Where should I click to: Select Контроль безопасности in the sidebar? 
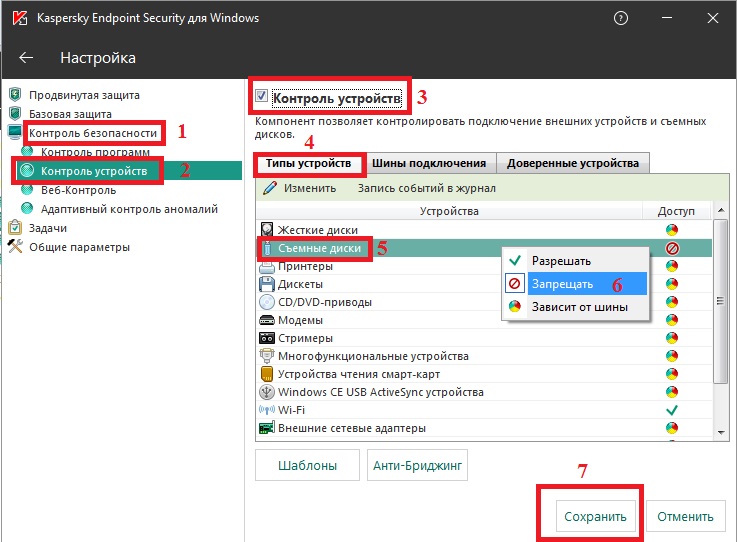pos(93,133)
